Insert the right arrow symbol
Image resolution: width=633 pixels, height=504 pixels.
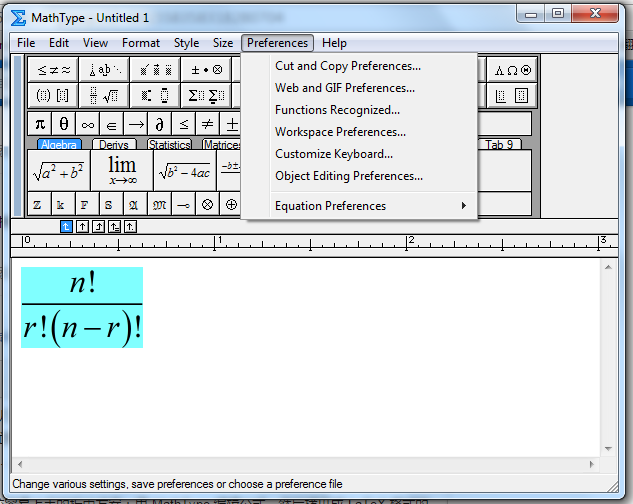click(136, 124)
